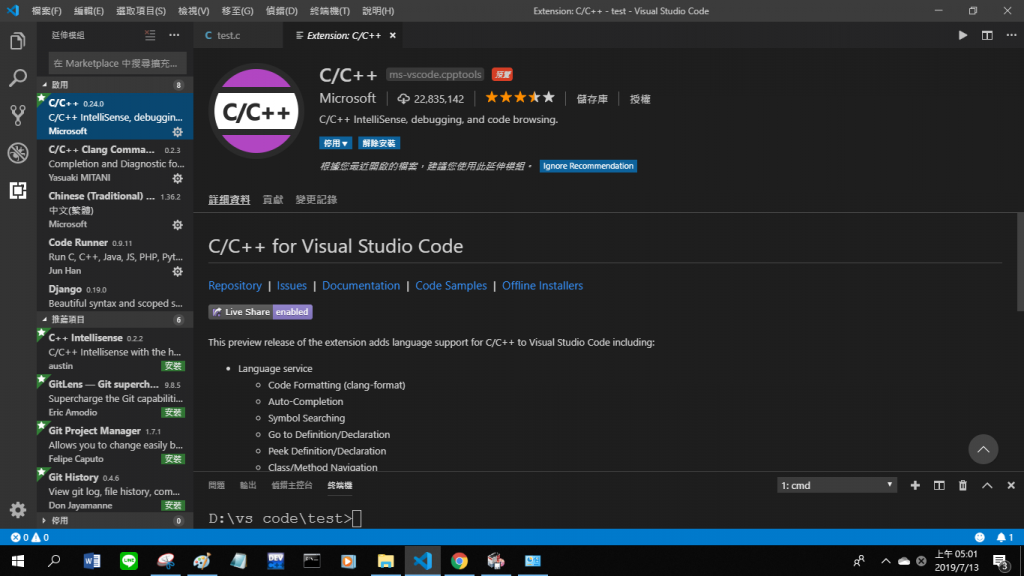Open the disable (停用) dropdown button
The height and width of the screenshot is (576, 1024).
[336, 143]
